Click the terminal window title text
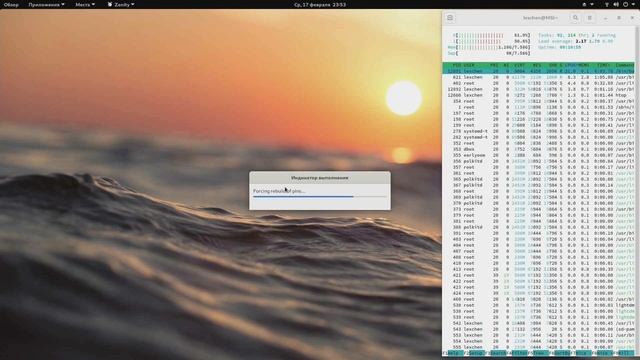 tap(540, 18)
